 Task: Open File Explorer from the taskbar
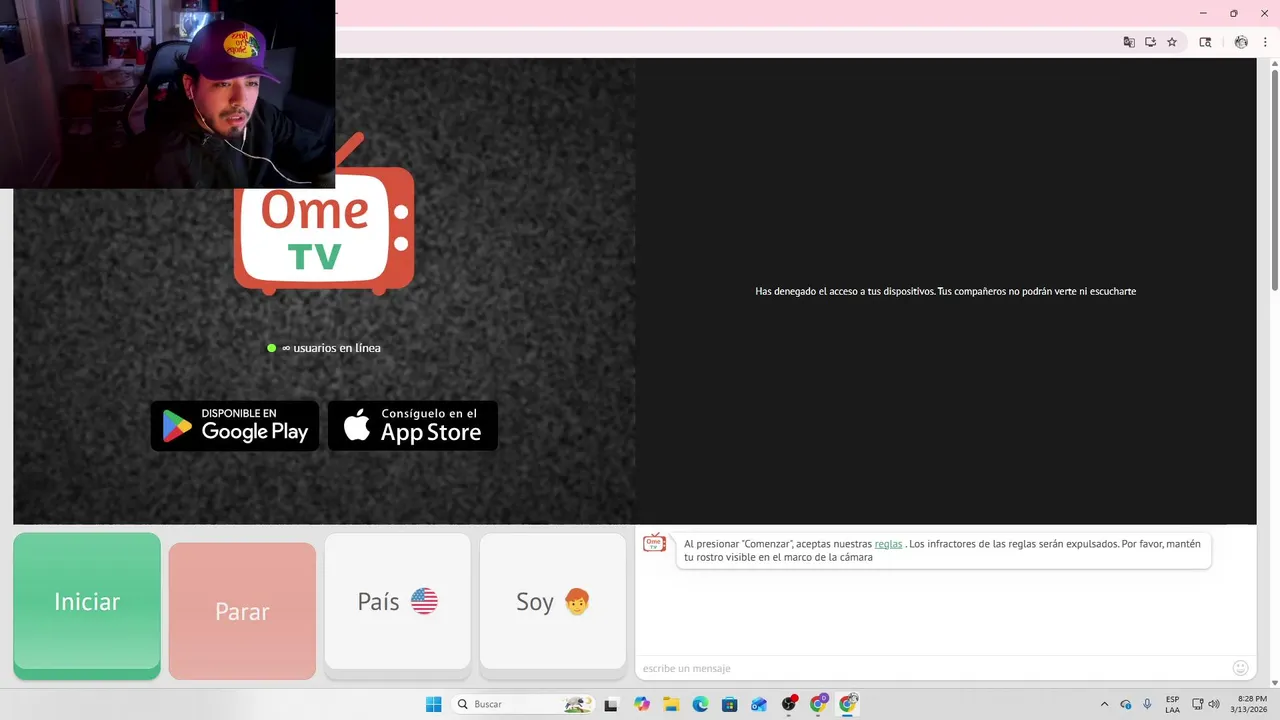coord(671,704)
